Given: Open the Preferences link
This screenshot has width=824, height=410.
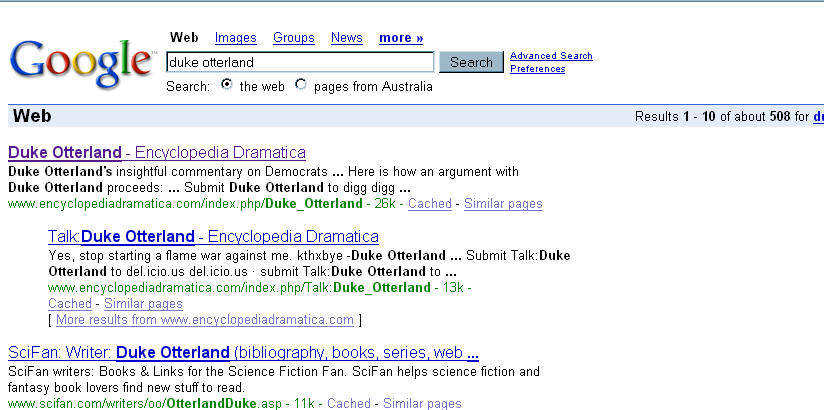Looking at the screenshot, I should 538,69.
